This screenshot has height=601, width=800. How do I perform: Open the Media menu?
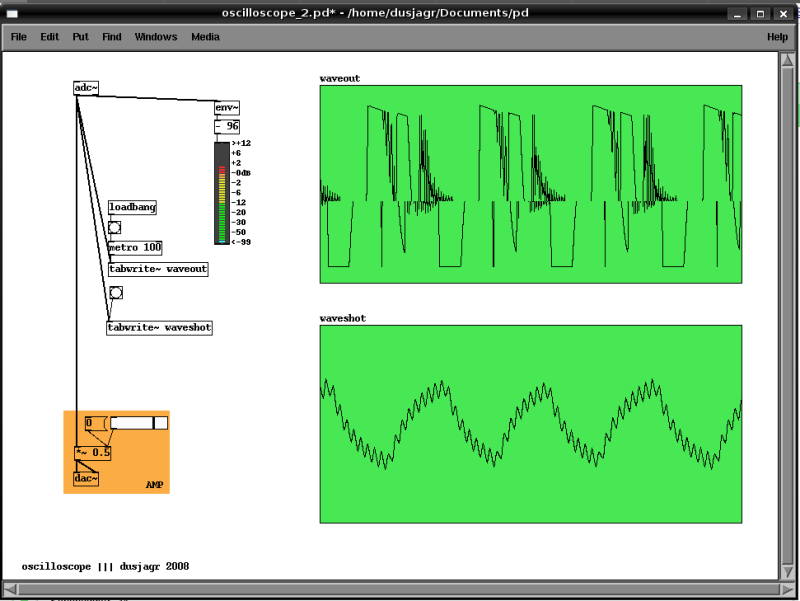[x=205, y=37]
